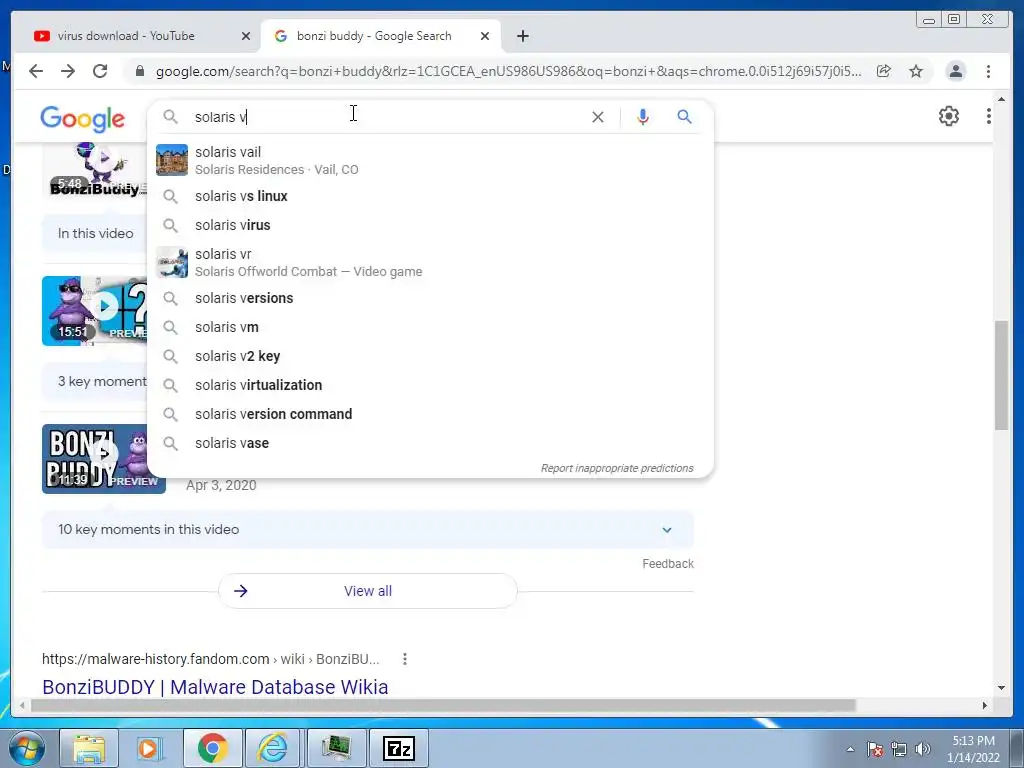Choose suggestion solaris vail
The height and width of the screenshot is (768, 1024).
[430, 160]
